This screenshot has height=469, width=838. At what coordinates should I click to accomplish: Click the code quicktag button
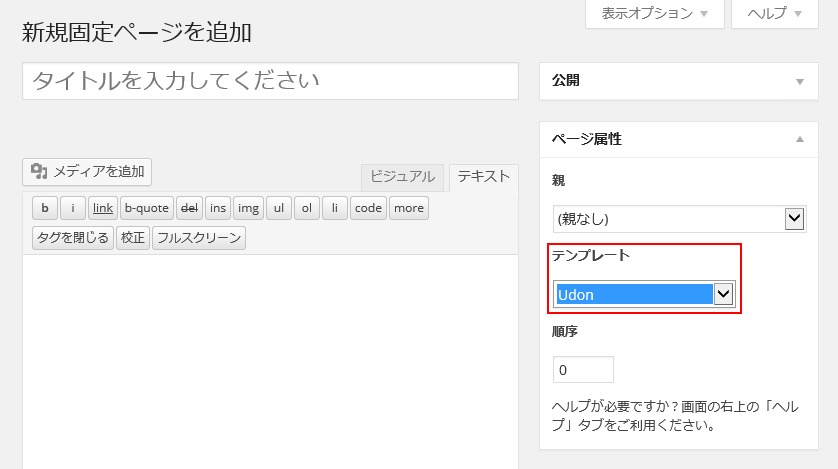tap(368, 208)
